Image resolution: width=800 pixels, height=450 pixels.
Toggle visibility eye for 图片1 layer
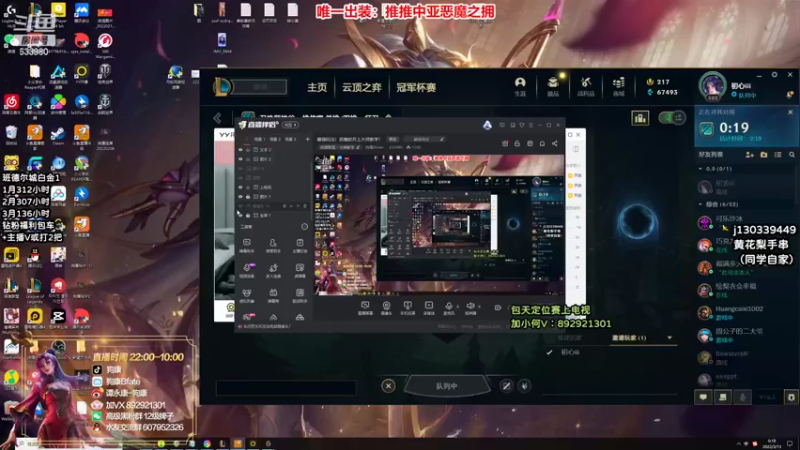coord(240,196)
